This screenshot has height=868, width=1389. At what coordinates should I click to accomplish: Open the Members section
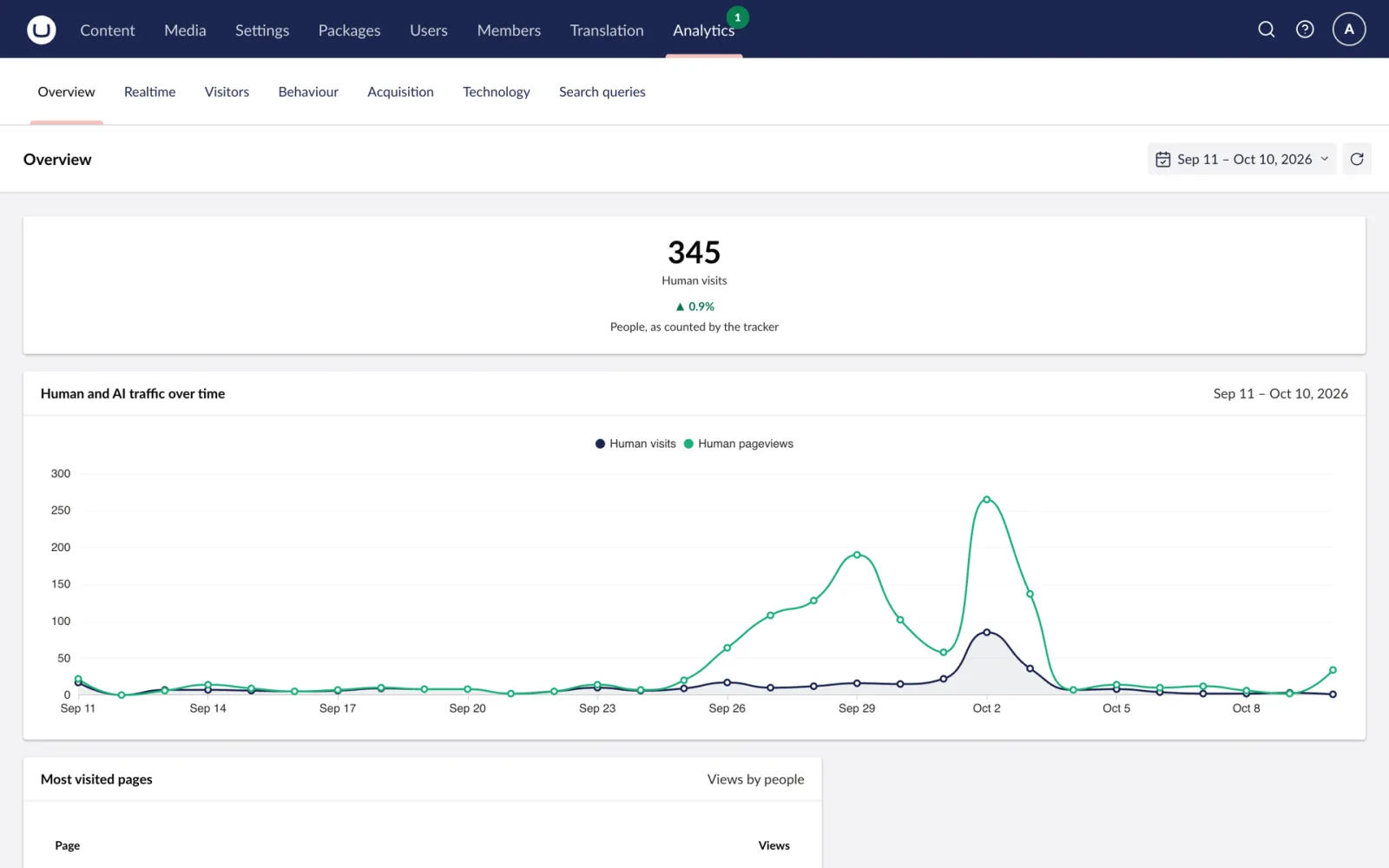(509, 30)
